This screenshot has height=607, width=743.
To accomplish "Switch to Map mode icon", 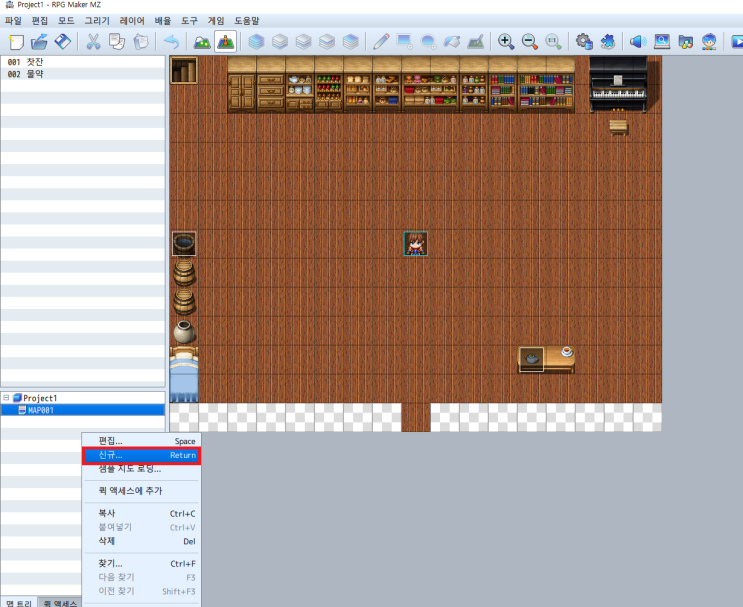I will click(x=202, y=42).
